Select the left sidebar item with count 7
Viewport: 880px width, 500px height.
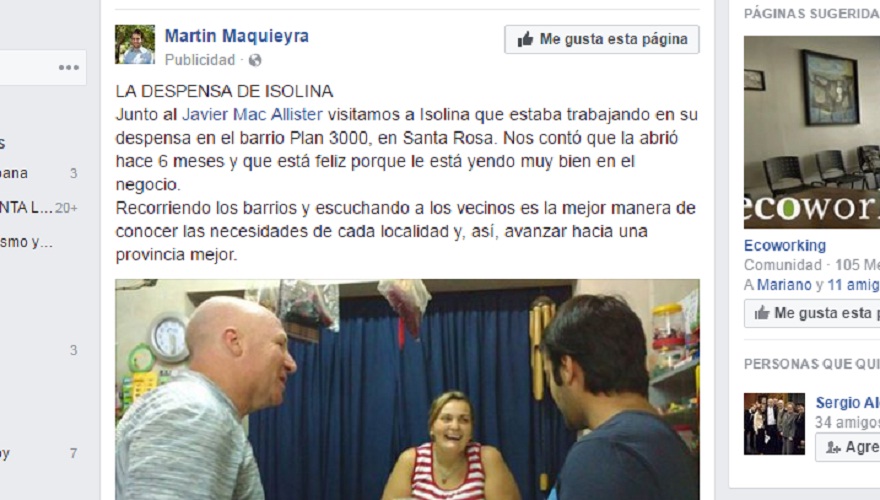[x=39, y=453]
